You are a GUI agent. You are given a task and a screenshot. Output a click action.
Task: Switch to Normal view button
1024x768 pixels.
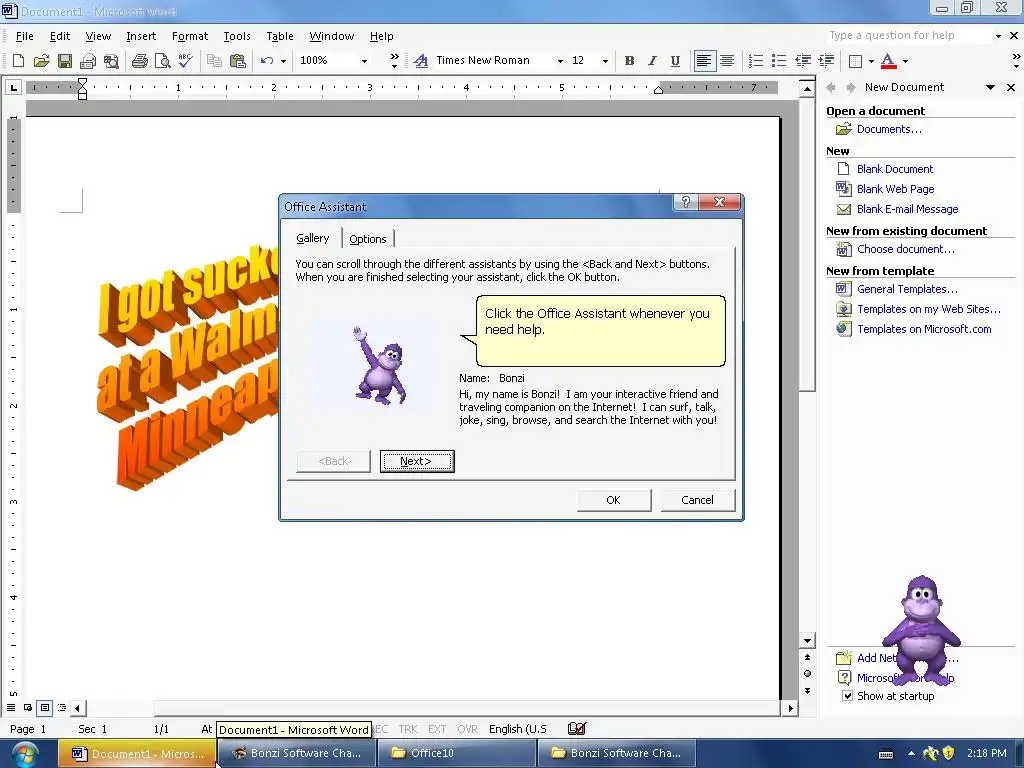coord(11,707)
